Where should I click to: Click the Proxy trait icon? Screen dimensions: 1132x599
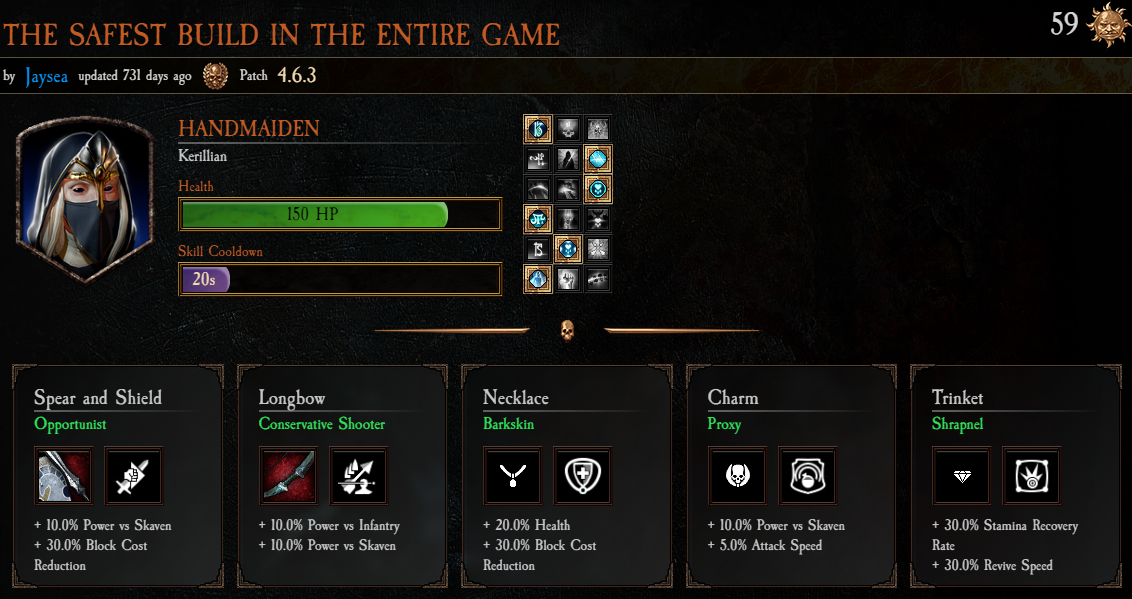tap(807, 476)
